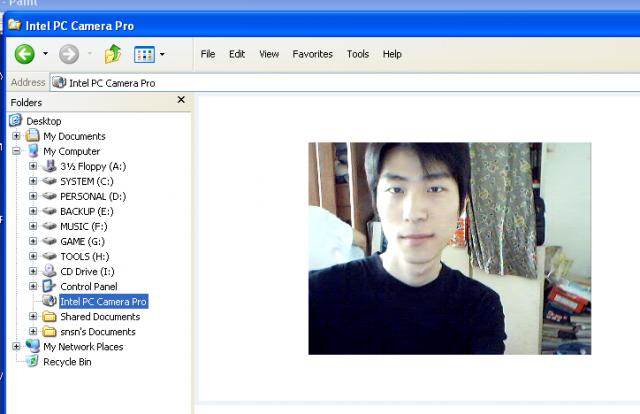
Task: Click the Shared Documents folder icon
Action: click(49, 316)
